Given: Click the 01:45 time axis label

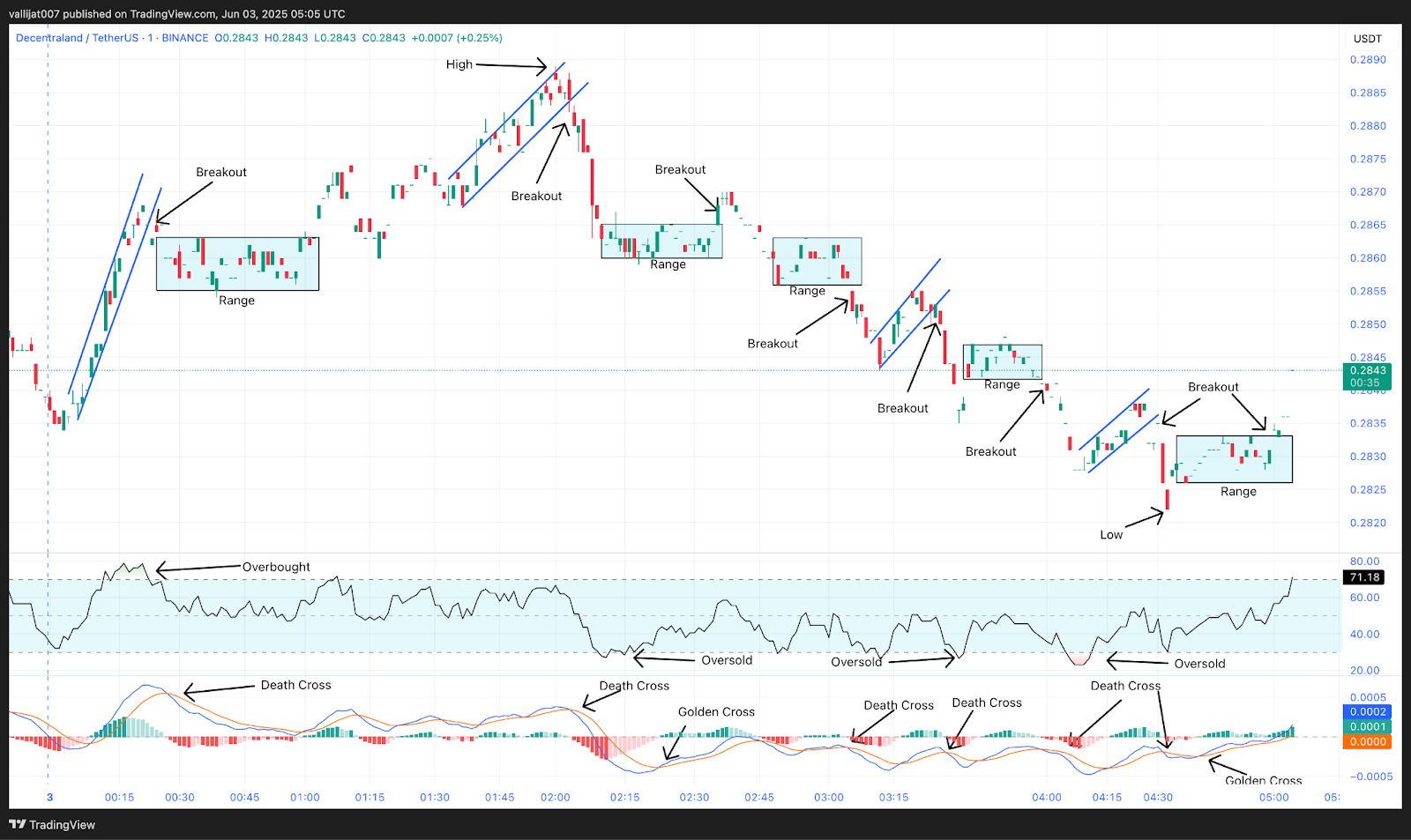Looking at the screenshot, I should [500, 798].
